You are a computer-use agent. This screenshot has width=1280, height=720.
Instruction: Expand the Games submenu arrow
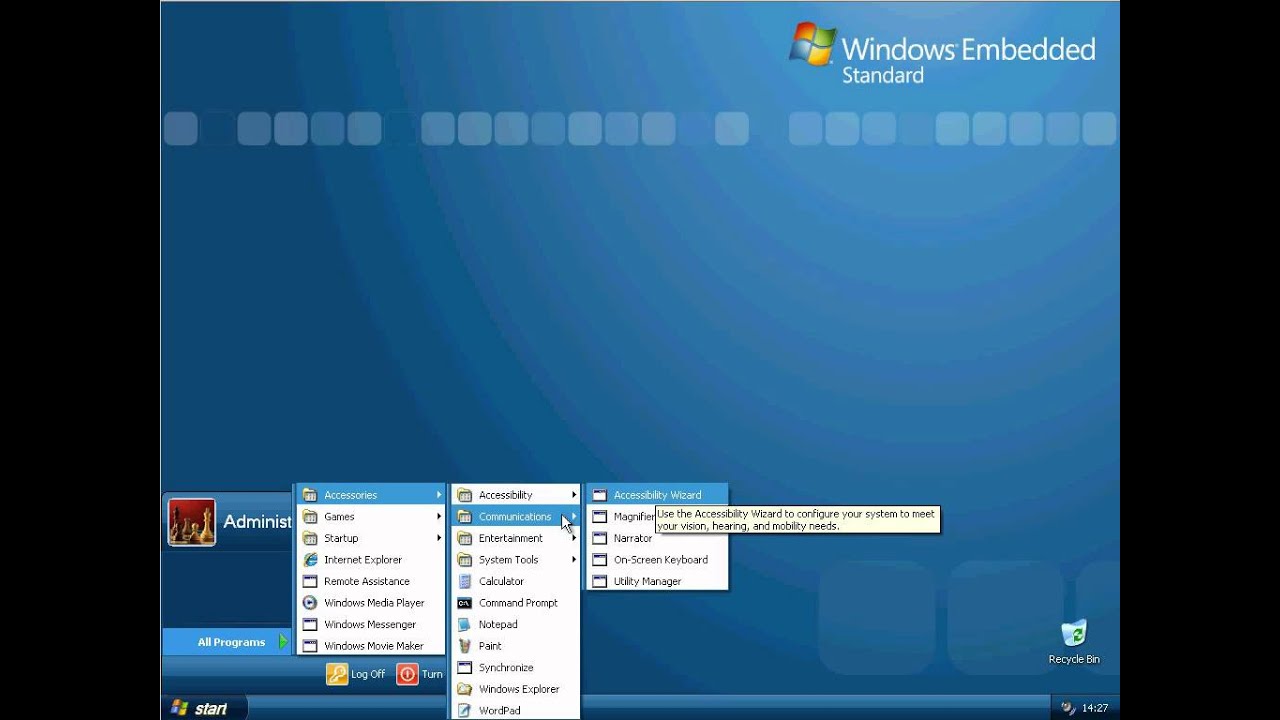click(438, 517)
